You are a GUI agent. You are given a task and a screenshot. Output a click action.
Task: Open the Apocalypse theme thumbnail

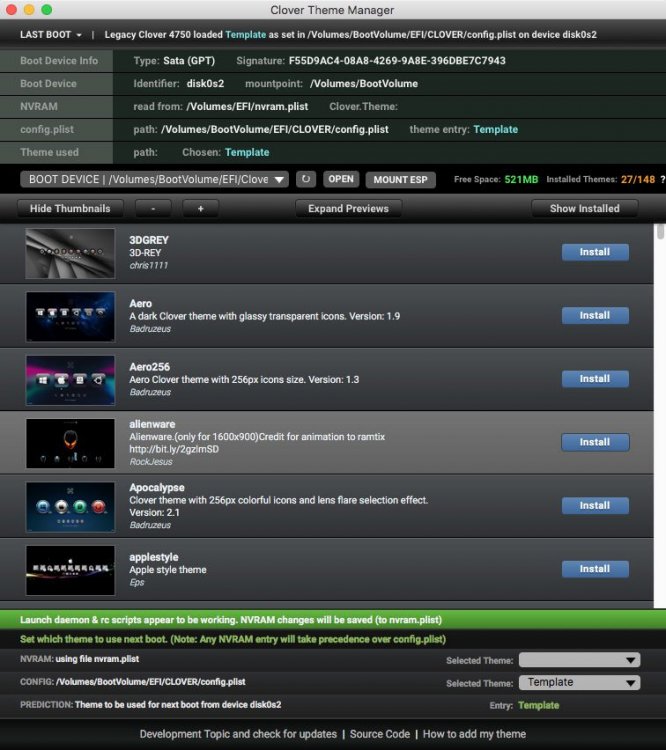(x=70, y=507)
